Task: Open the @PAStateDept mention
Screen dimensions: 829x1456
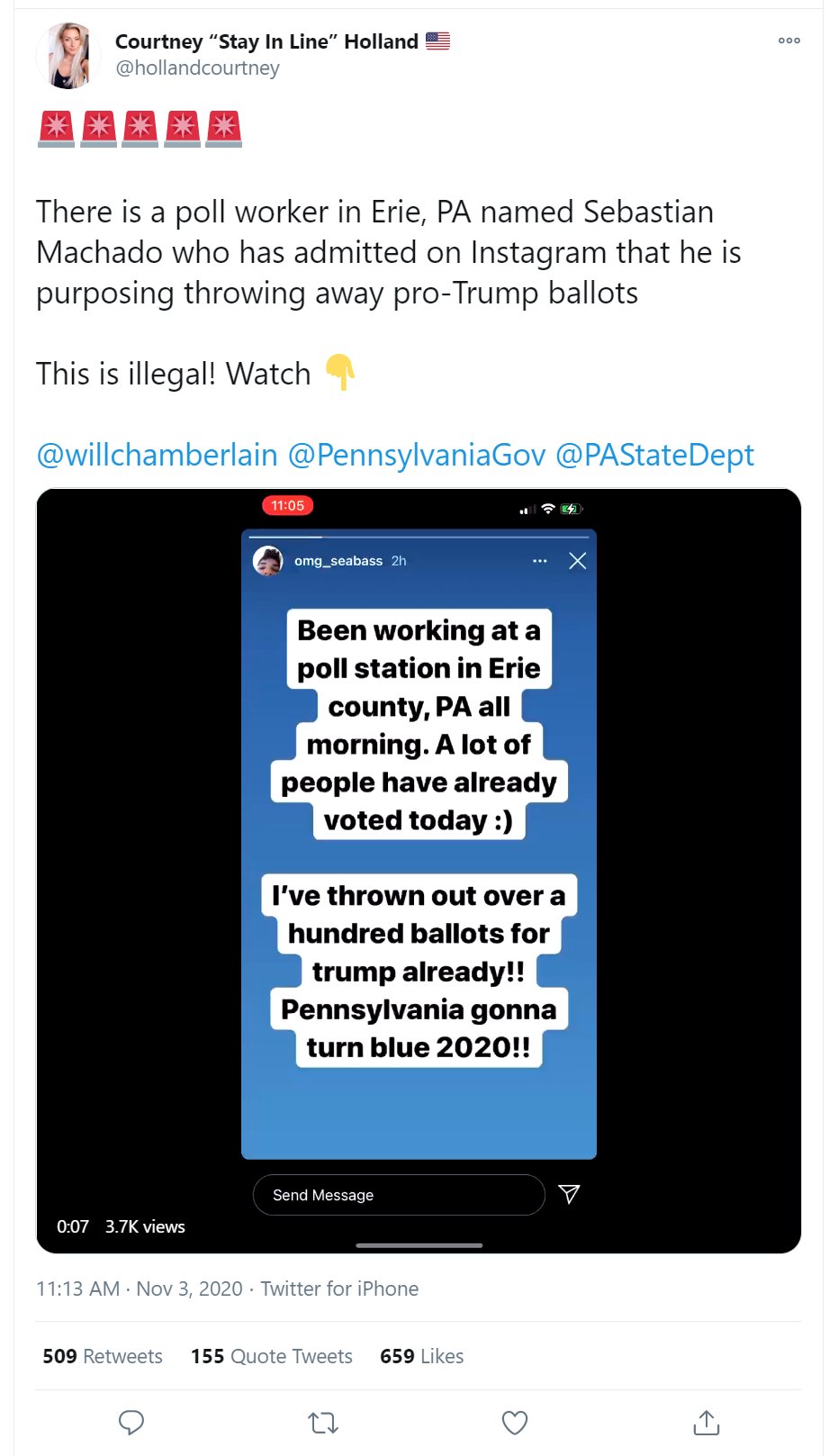Action: pos(654,455)
